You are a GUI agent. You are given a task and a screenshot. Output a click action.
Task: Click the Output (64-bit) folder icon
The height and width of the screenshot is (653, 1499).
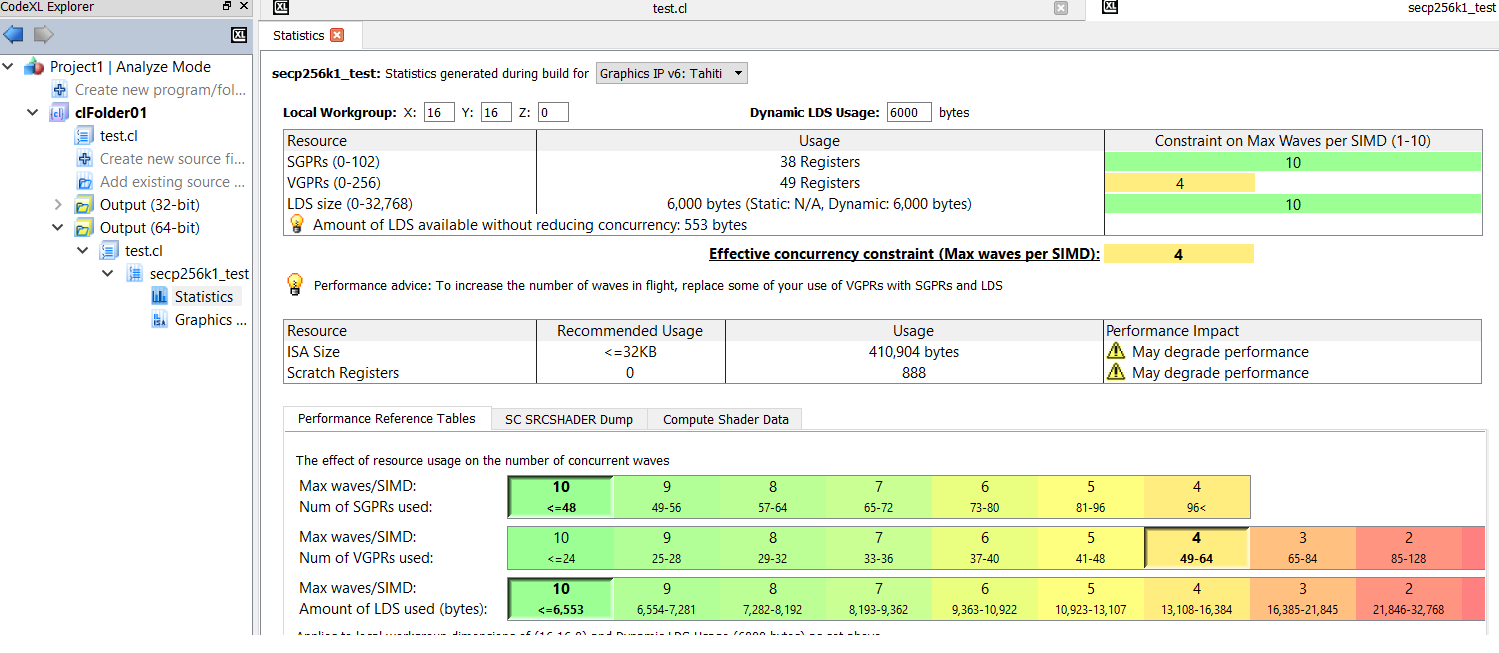84,228
